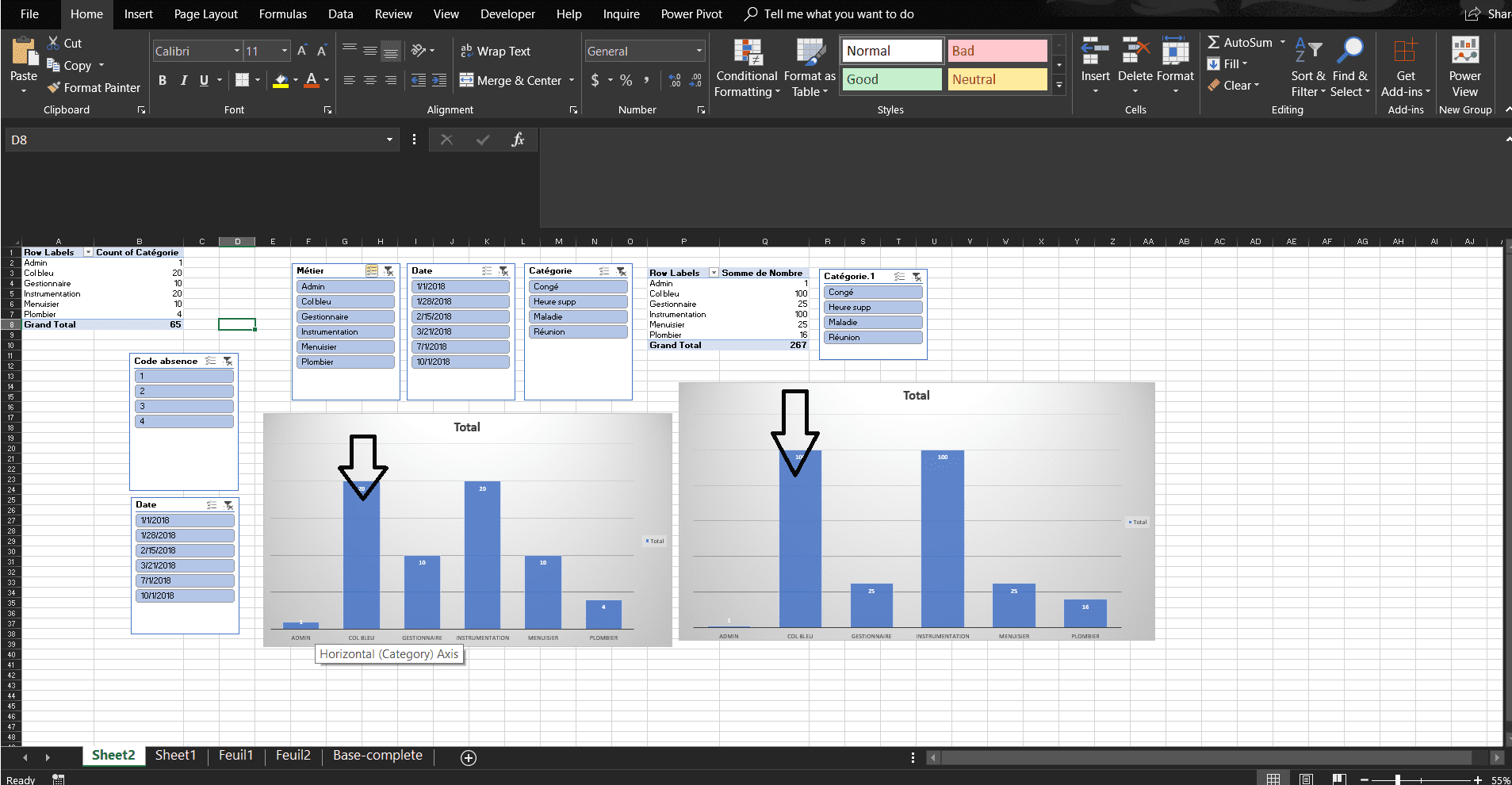Image resolution: width=1512 pixels, height=785 pixels.
Task: Click the AutoSum sigma icon
Action: click(x=1213, y=43)
